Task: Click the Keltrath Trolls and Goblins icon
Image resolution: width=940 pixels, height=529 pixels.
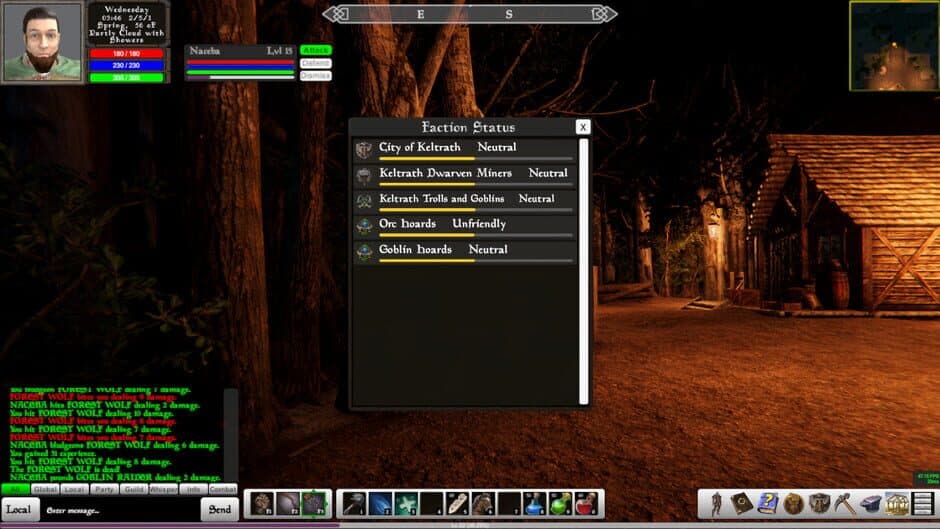Action: point(364,201)
